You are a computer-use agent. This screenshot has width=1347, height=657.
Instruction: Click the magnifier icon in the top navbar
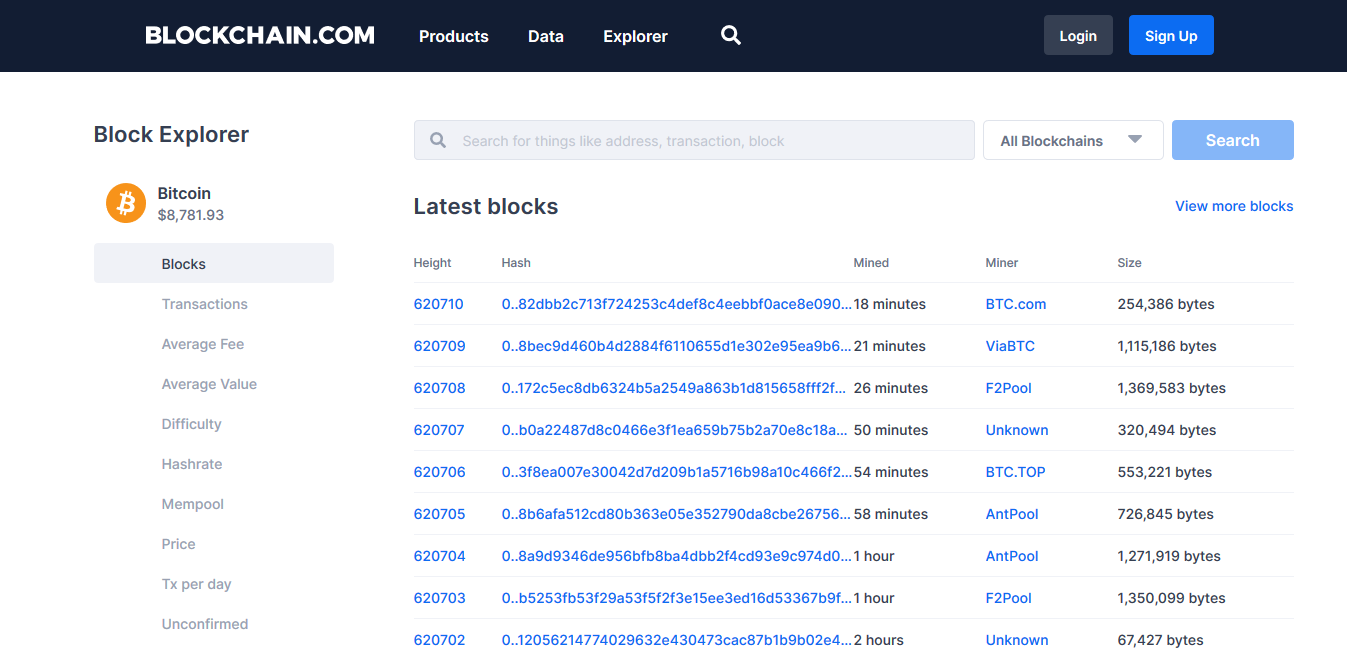click(x=731, y=36)
